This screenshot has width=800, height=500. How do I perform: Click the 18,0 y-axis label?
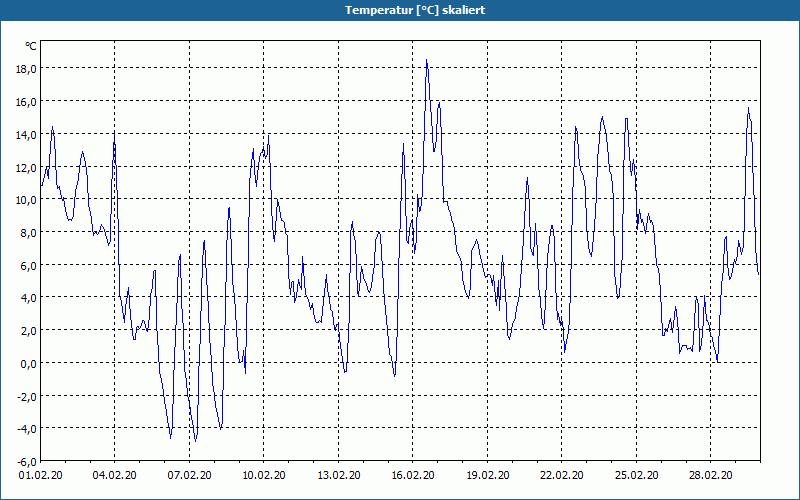[26, 69]
